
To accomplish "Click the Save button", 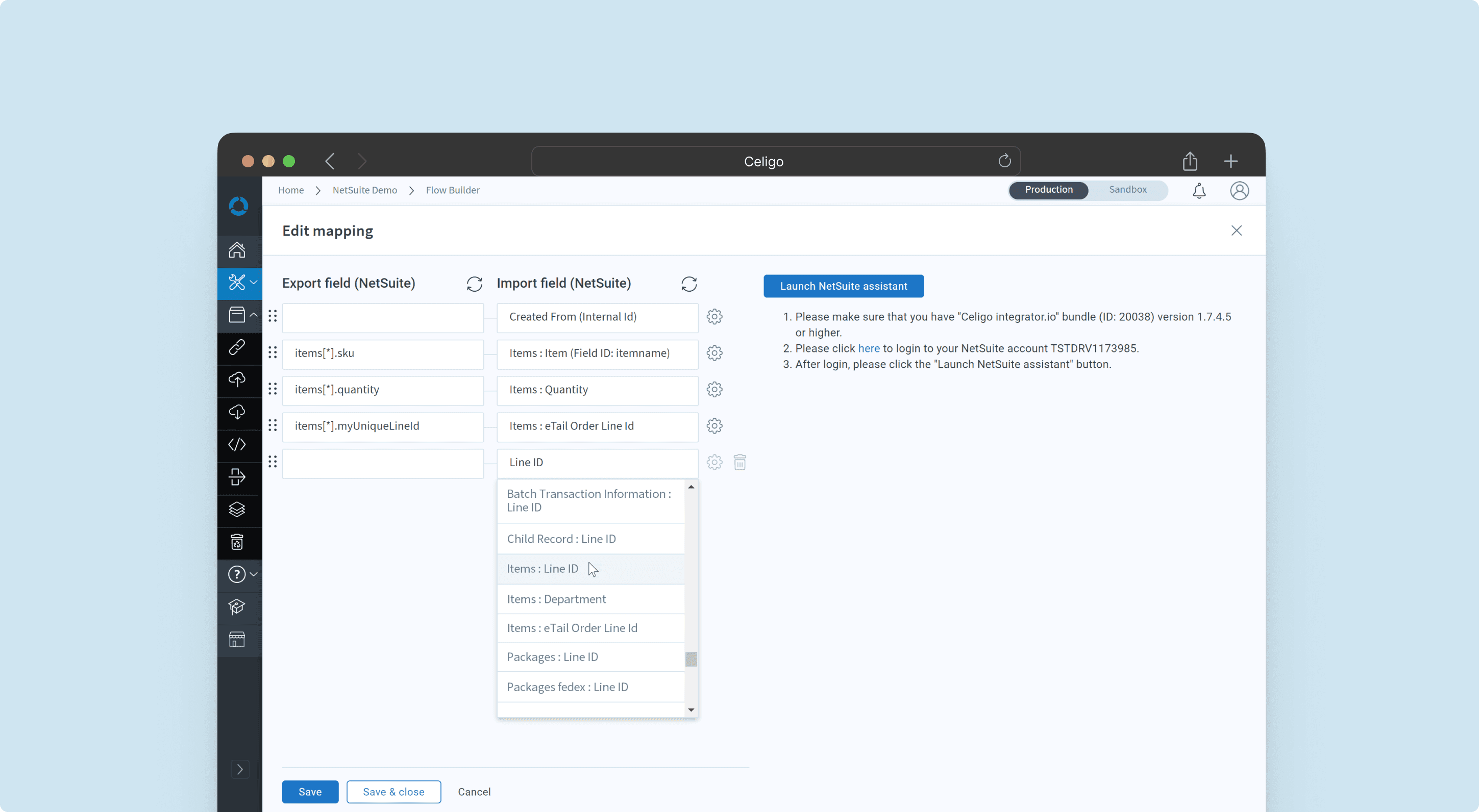I will [310, 792].
